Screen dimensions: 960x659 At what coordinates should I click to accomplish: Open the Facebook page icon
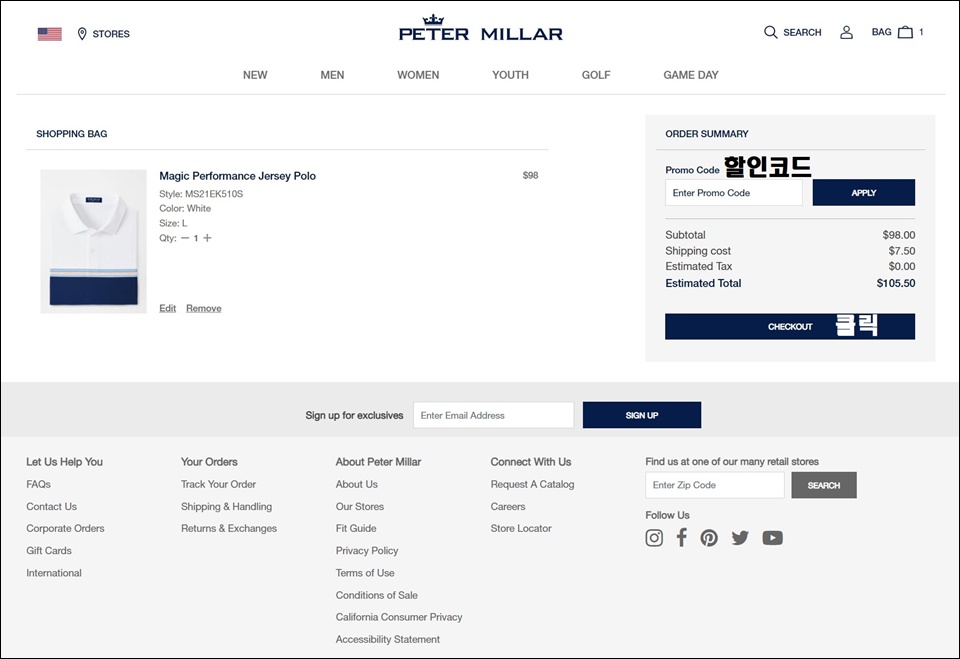[681, 537]
